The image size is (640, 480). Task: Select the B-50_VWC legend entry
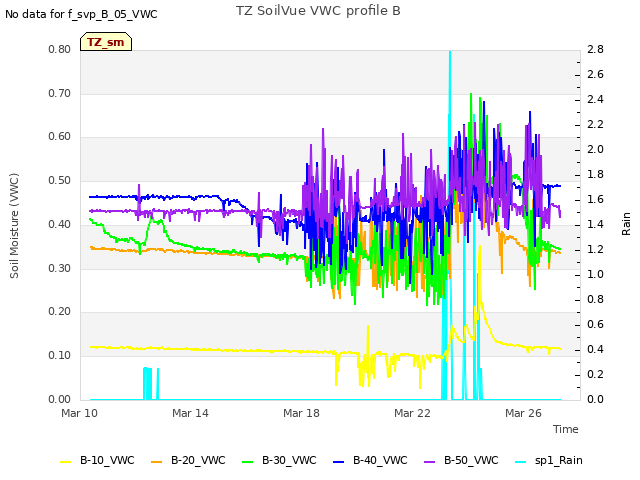(461, 460)
